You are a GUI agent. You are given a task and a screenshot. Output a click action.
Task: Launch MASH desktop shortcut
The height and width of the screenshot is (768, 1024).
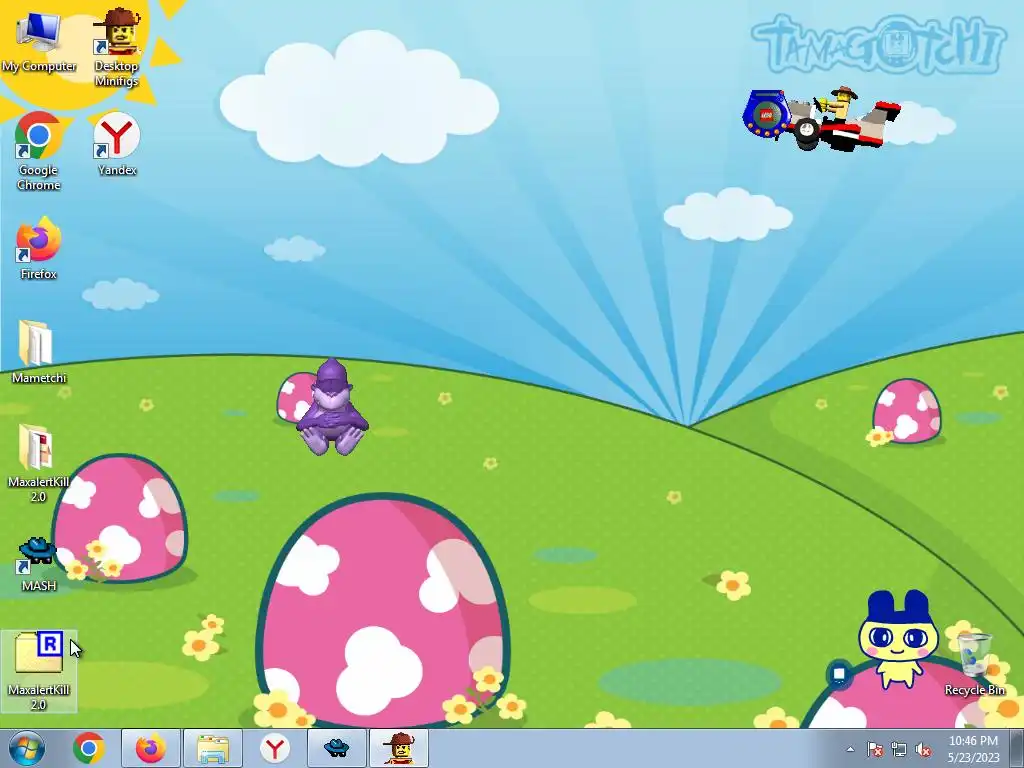[39, 565]
